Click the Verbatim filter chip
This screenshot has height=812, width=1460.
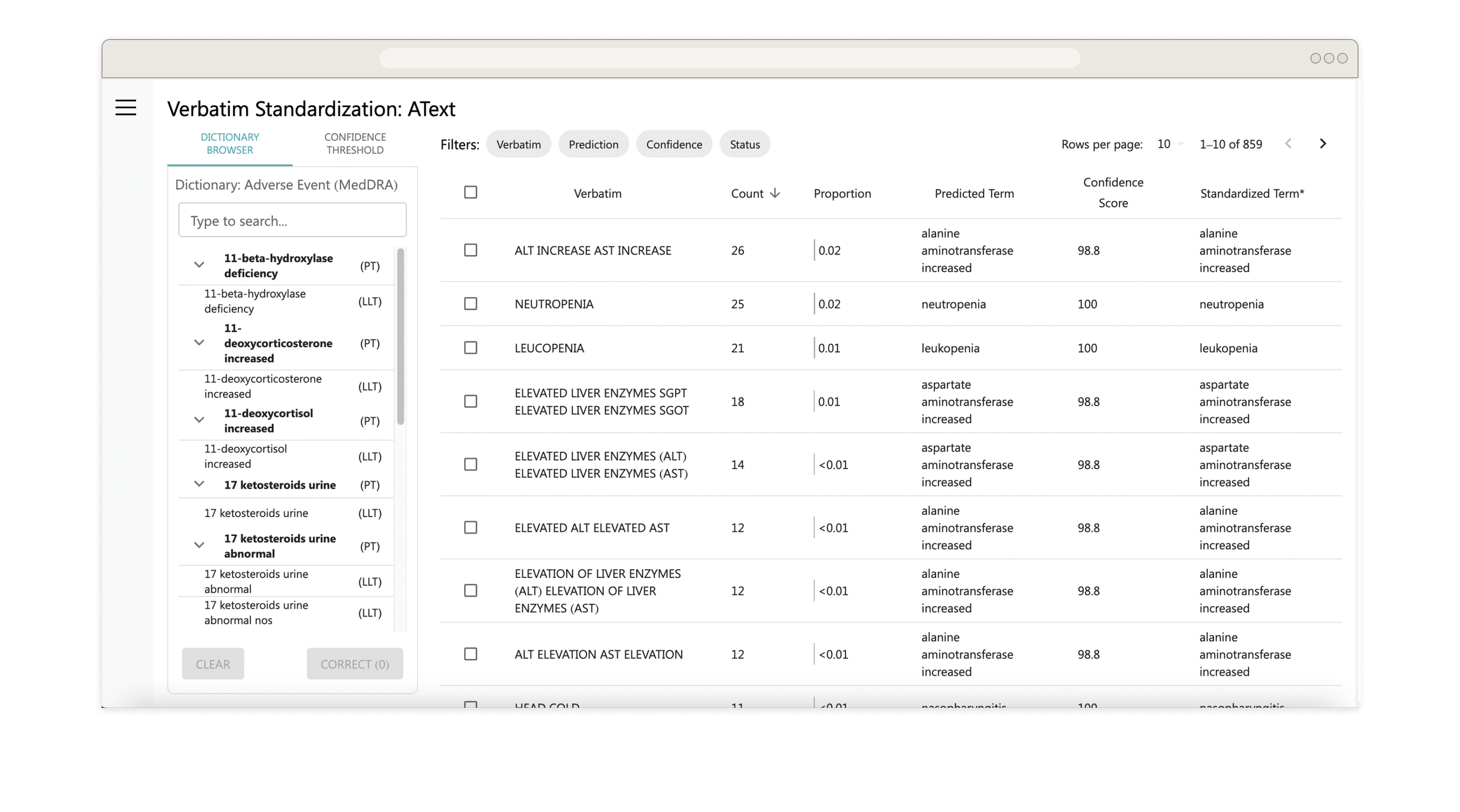pos(518,144)
